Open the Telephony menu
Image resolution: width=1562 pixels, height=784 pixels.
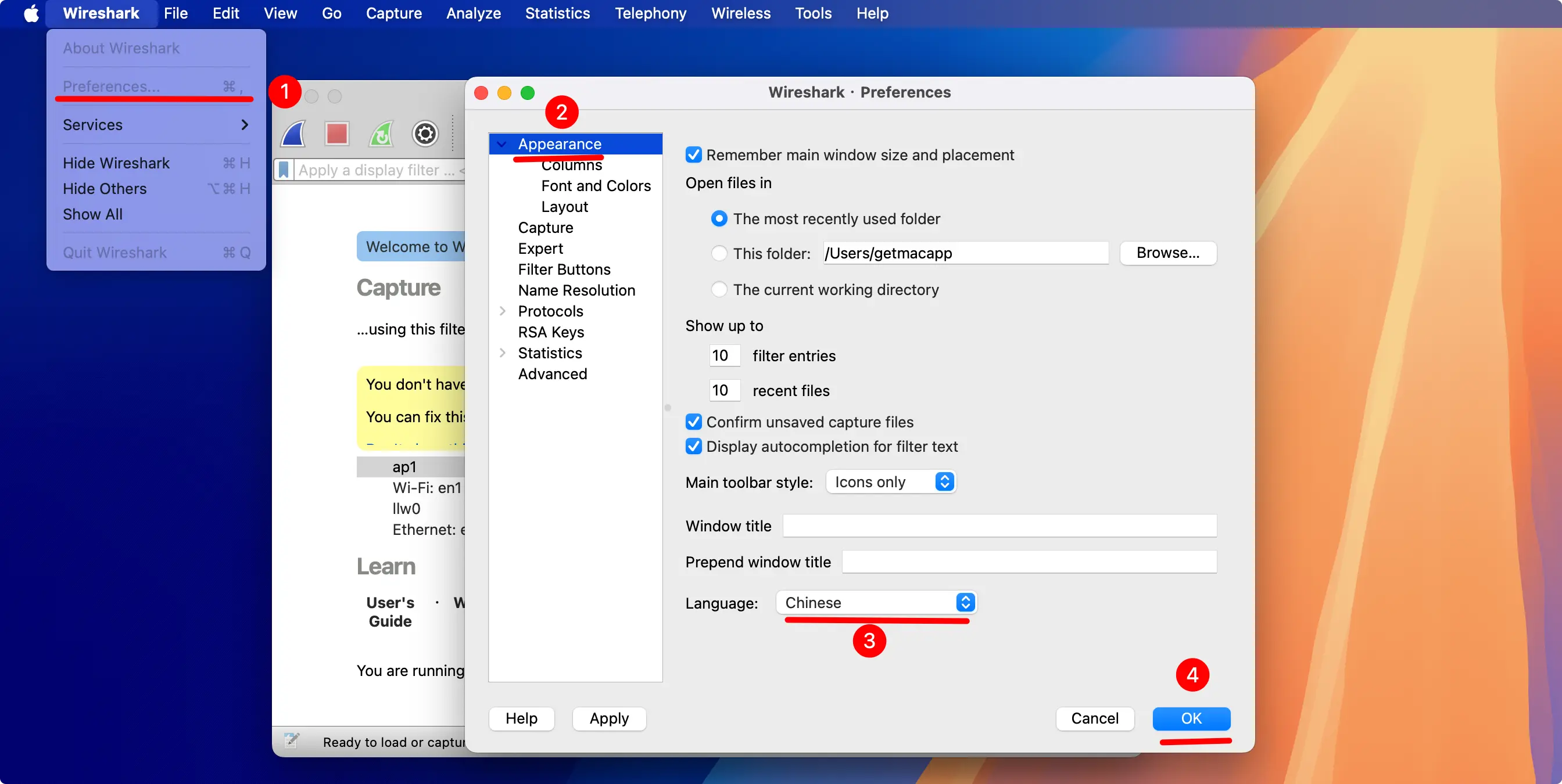click(x=651, y=13)
